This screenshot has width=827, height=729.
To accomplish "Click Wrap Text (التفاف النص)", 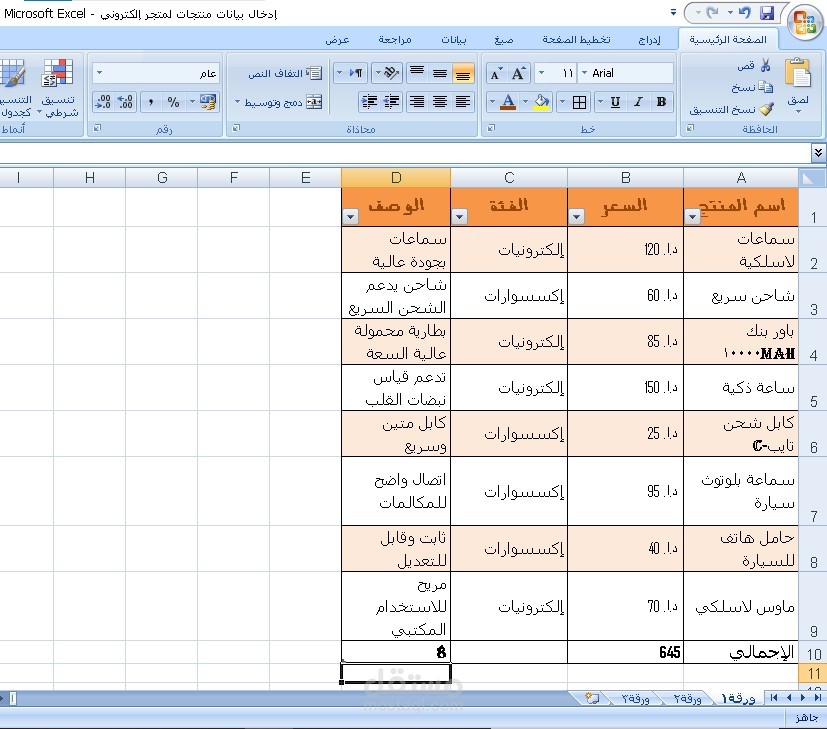I will click(285, 73).
